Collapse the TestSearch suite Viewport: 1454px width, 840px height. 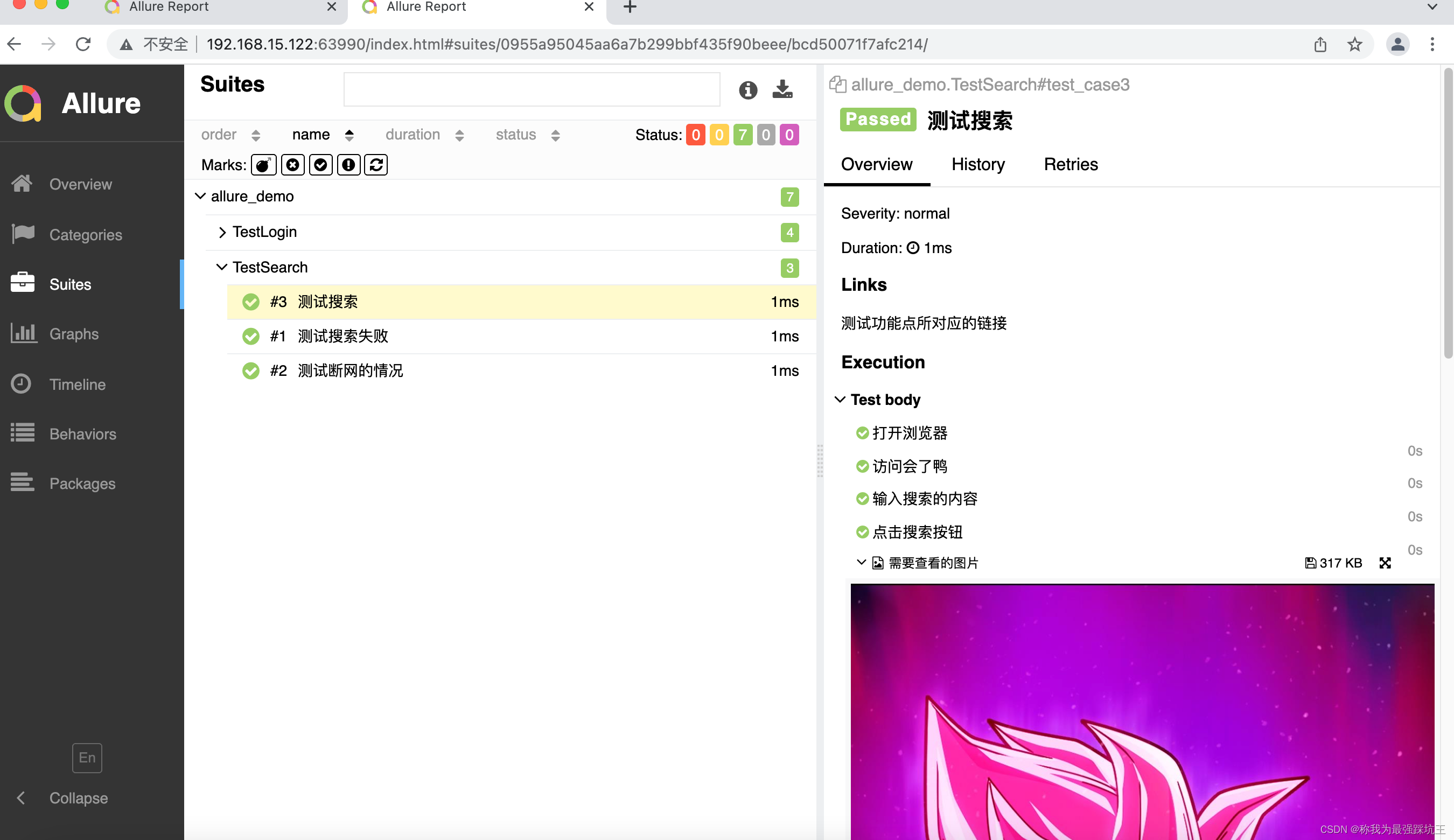click(222, 267)
